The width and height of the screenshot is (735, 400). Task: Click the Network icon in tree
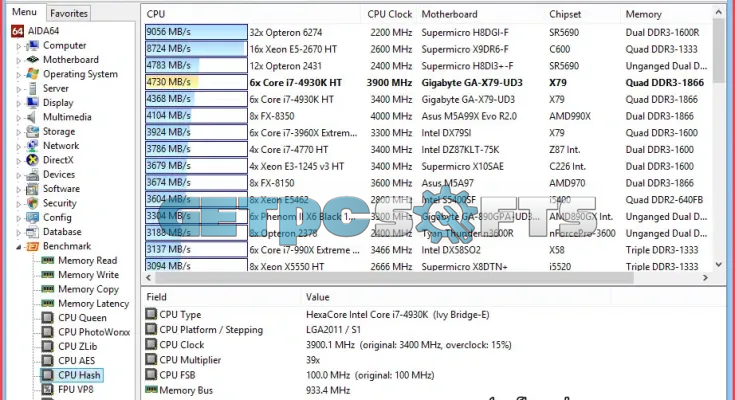coord(32,146)
